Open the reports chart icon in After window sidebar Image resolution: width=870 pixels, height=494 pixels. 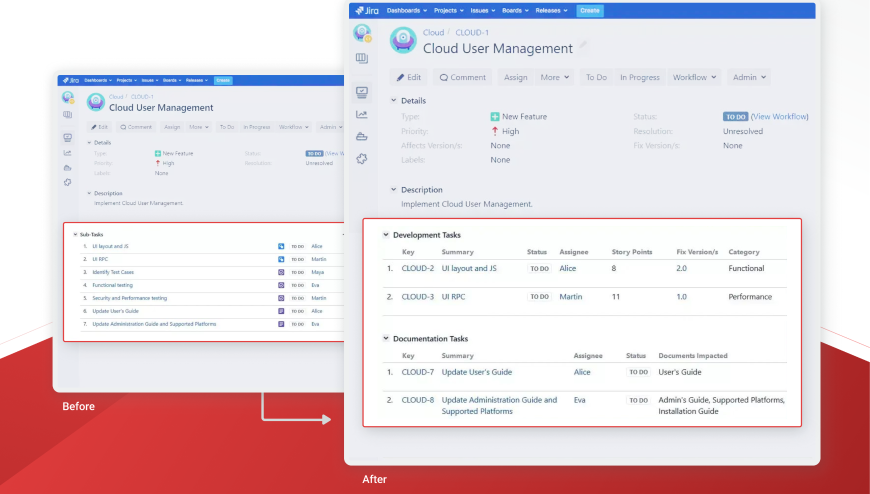tap(361, 114)
